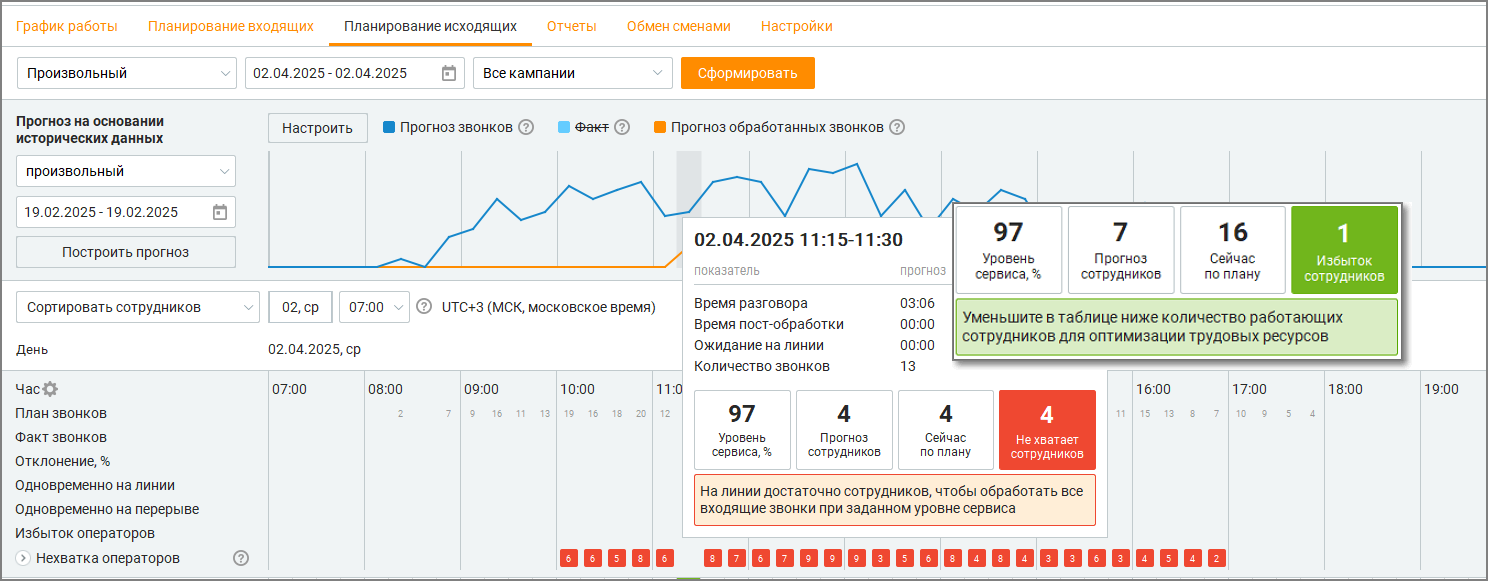Switch to the Отчеты tab
The width and height of the screenshot is (1488, 581).
(x=572, y=26)
